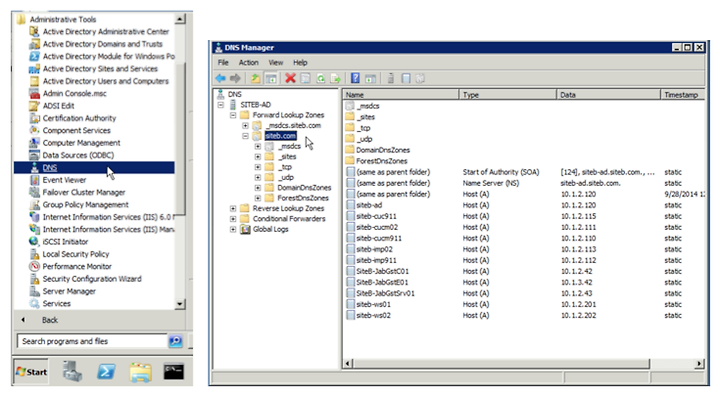
Task: Click the Up One Level folder icon
Action: (255, 78)
